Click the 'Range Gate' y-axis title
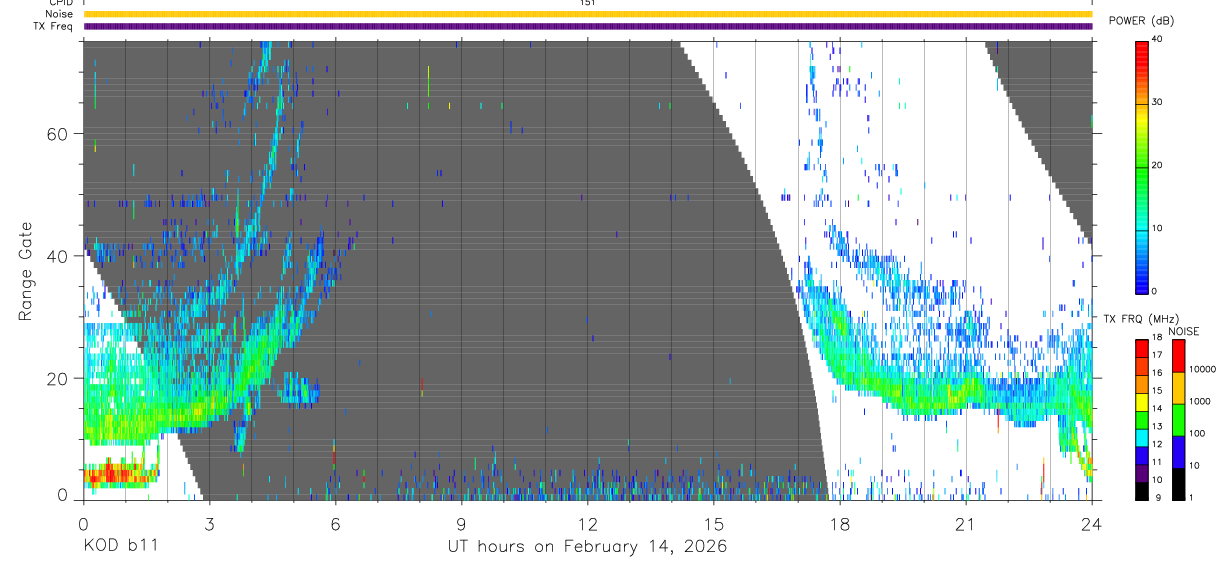The image size is (1228, 567). click(24, 271)
